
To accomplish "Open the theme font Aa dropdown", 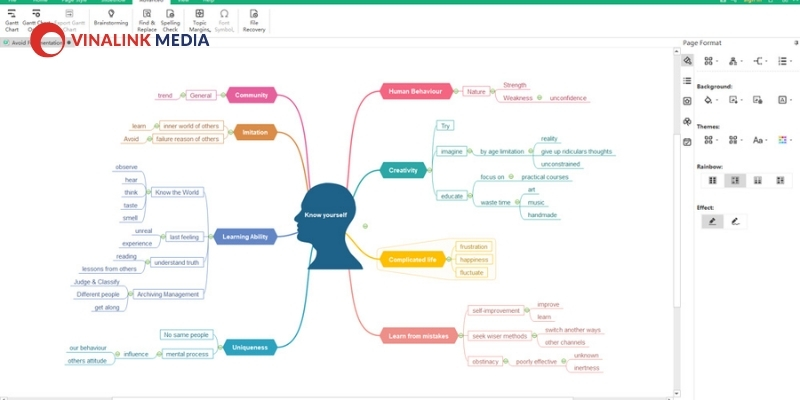I will (760, 140).
